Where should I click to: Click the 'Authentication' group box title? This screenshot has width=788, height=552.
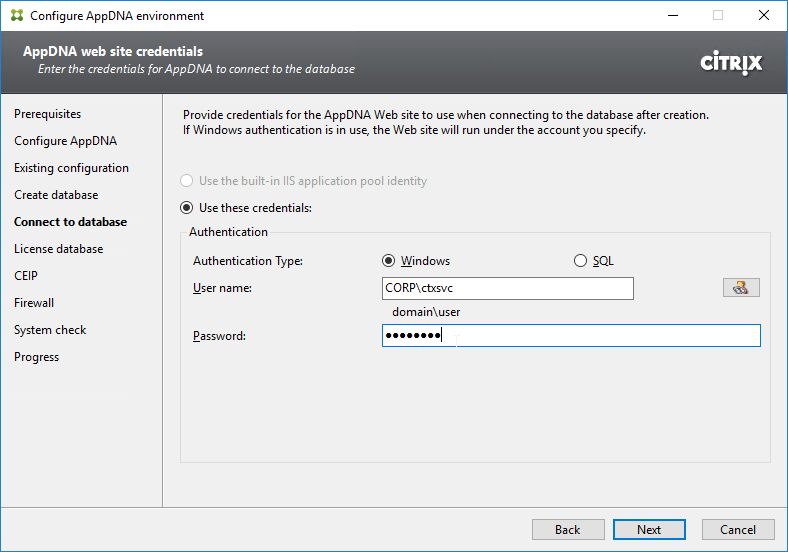point(228,232)
